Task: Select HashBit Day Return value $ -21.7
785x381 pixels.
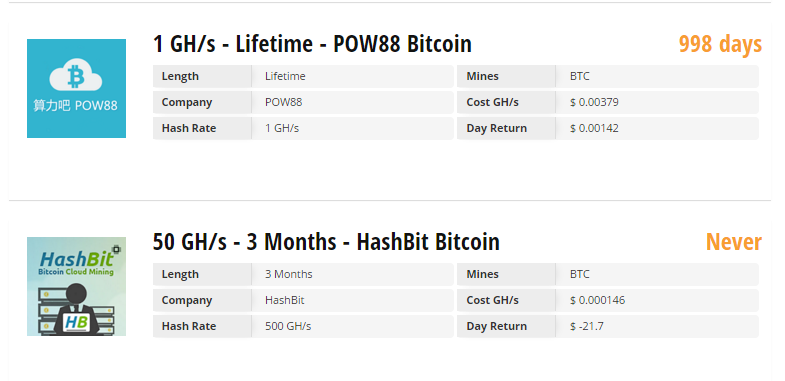Action: 586,326
